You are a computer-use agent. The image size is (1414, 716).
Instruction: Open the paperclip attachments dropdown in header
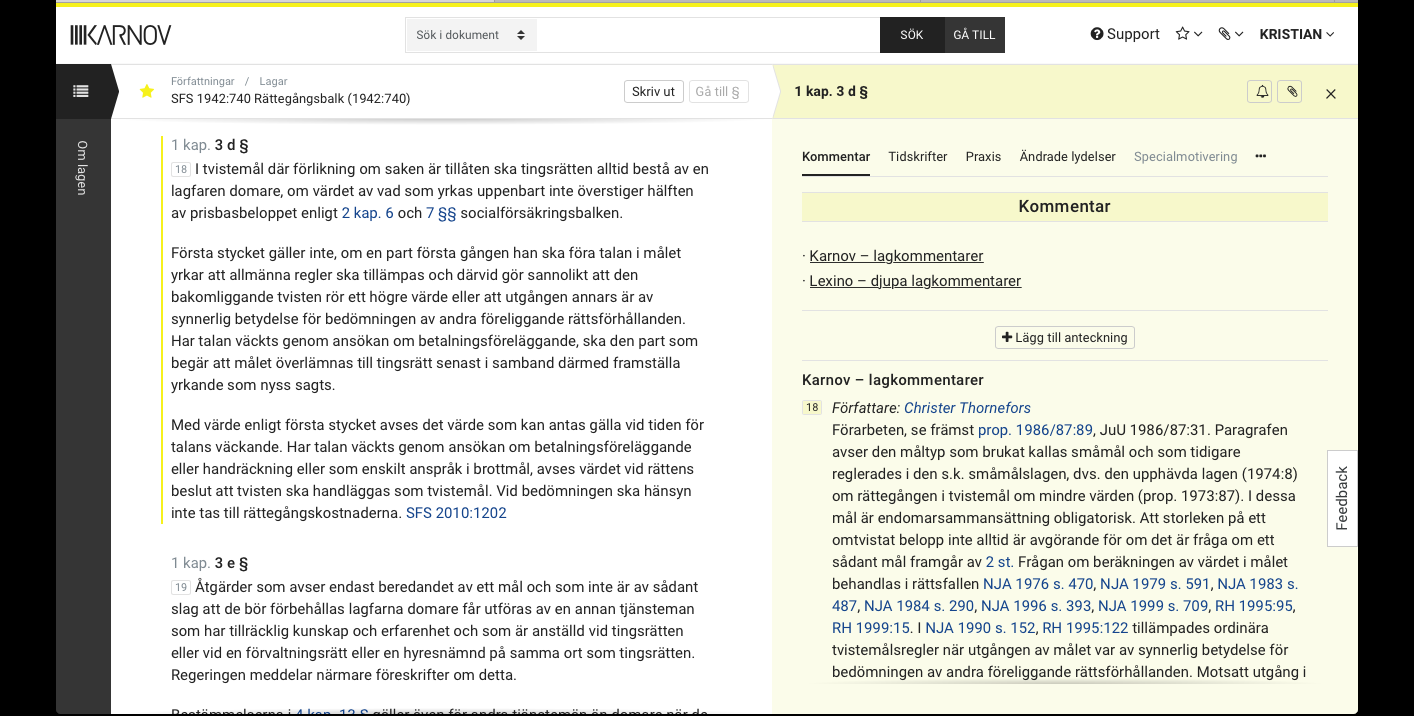click(1230, 34)
